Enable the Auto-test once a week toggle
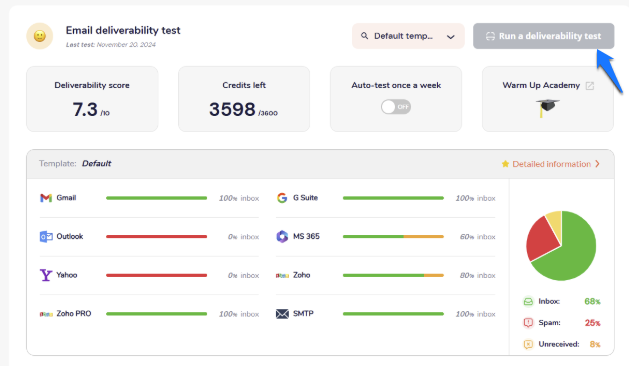 coord(396,107)
